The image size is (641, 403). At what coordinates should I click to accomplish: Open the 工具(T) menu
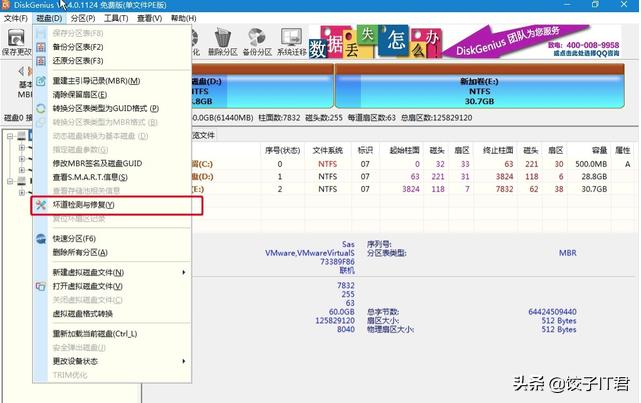point(116,18)
